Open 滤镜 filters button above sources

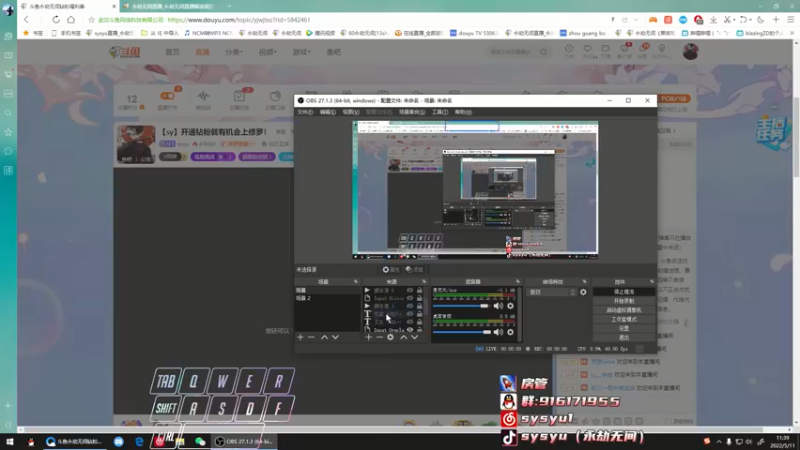(x=414, y=269)
